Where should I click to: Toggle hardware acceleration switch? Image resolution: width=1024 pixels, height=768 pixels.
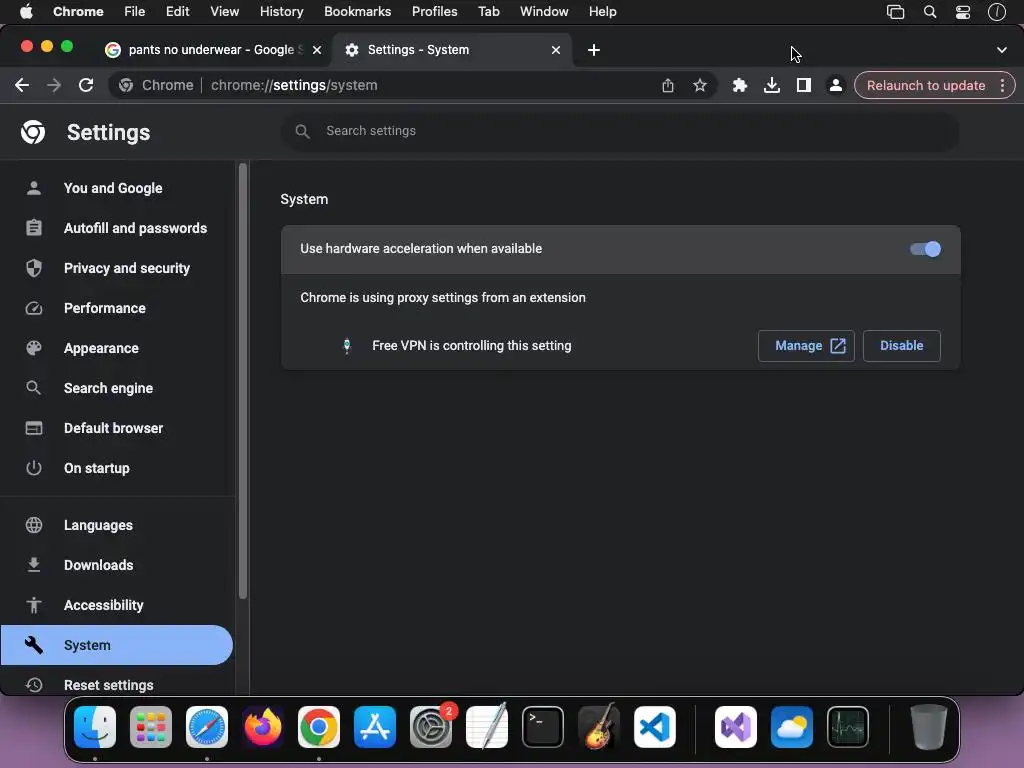[925, 249]
